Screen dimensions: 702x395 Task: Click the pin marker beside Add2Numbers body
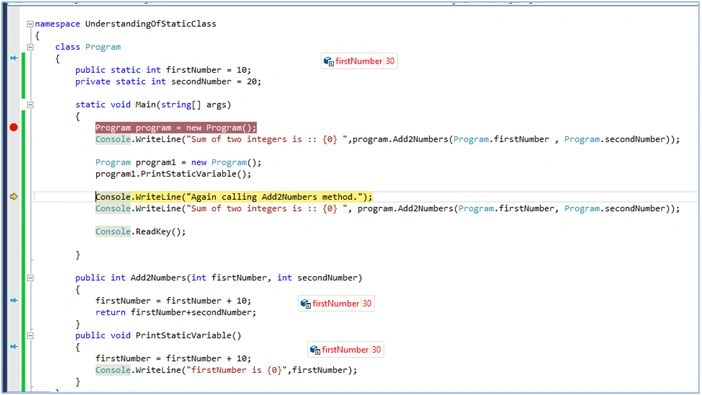click(14, 301)
